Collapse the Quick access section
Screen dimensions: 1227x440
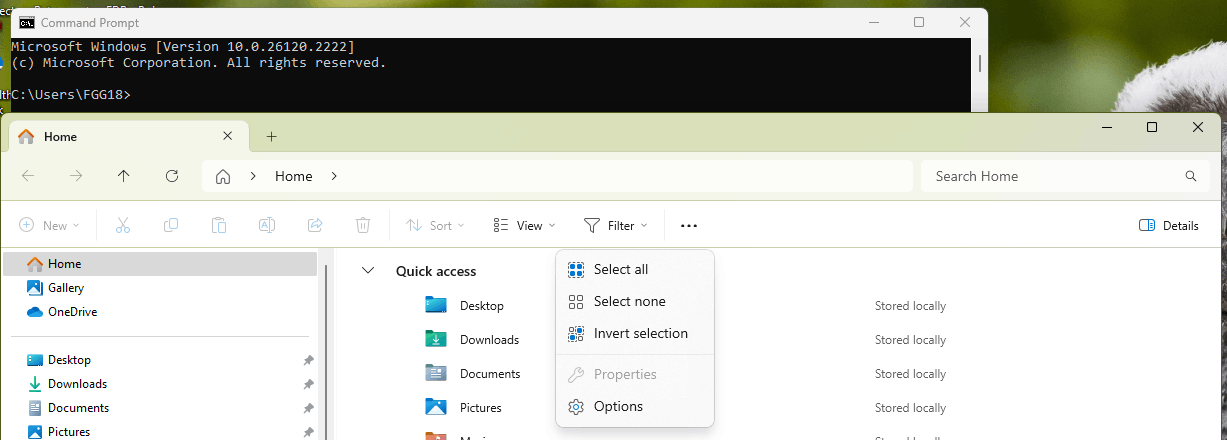[369, 271]
